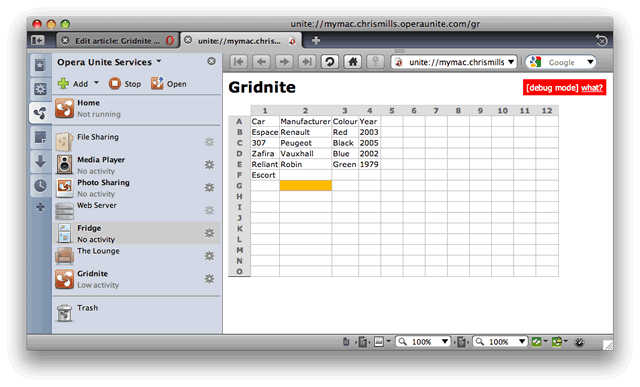The height and width of the screenshot is (387, 640).
Task: Click row header O
Action: pos(239,271)
